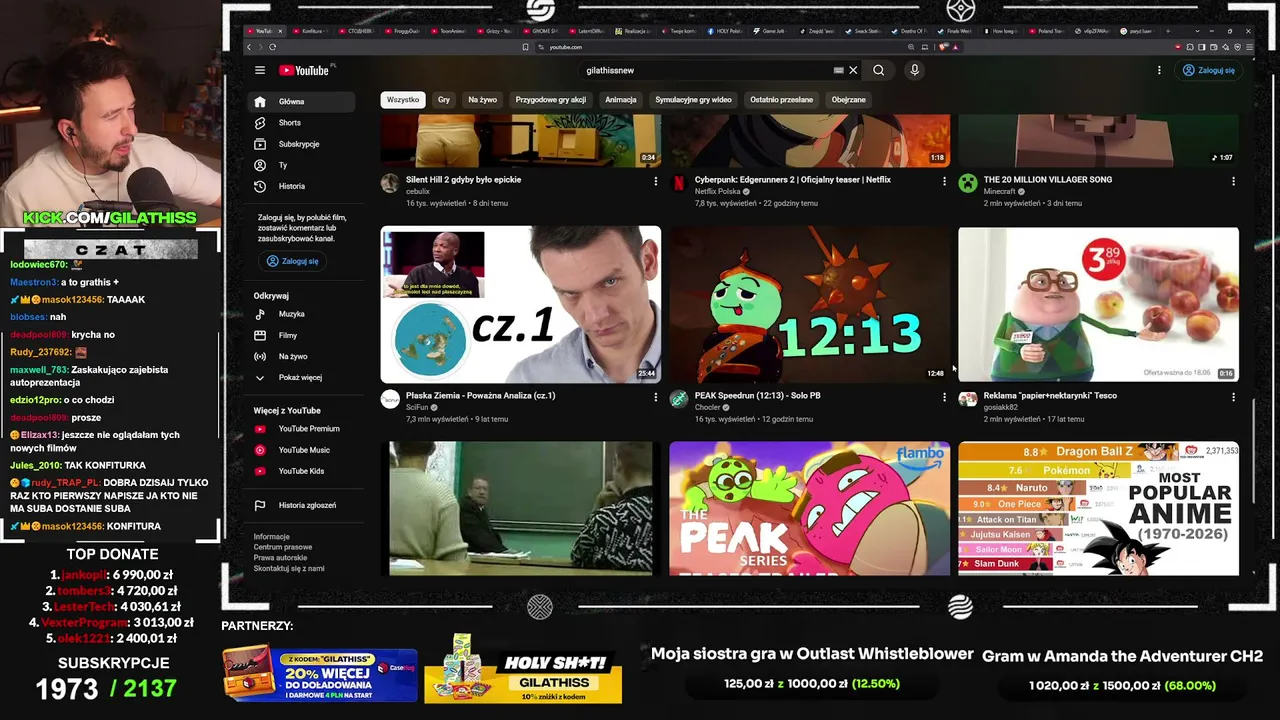Image resolution: width=1280 pixels, height=720 pixels.
Task: Open Subskrypcje in the sidebar
Action: [301, 144]
